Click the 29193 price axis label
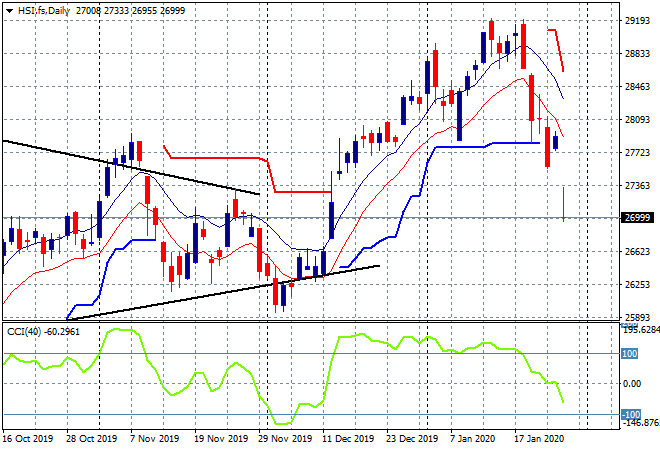660x450 pixels. [x=637, y=21]
